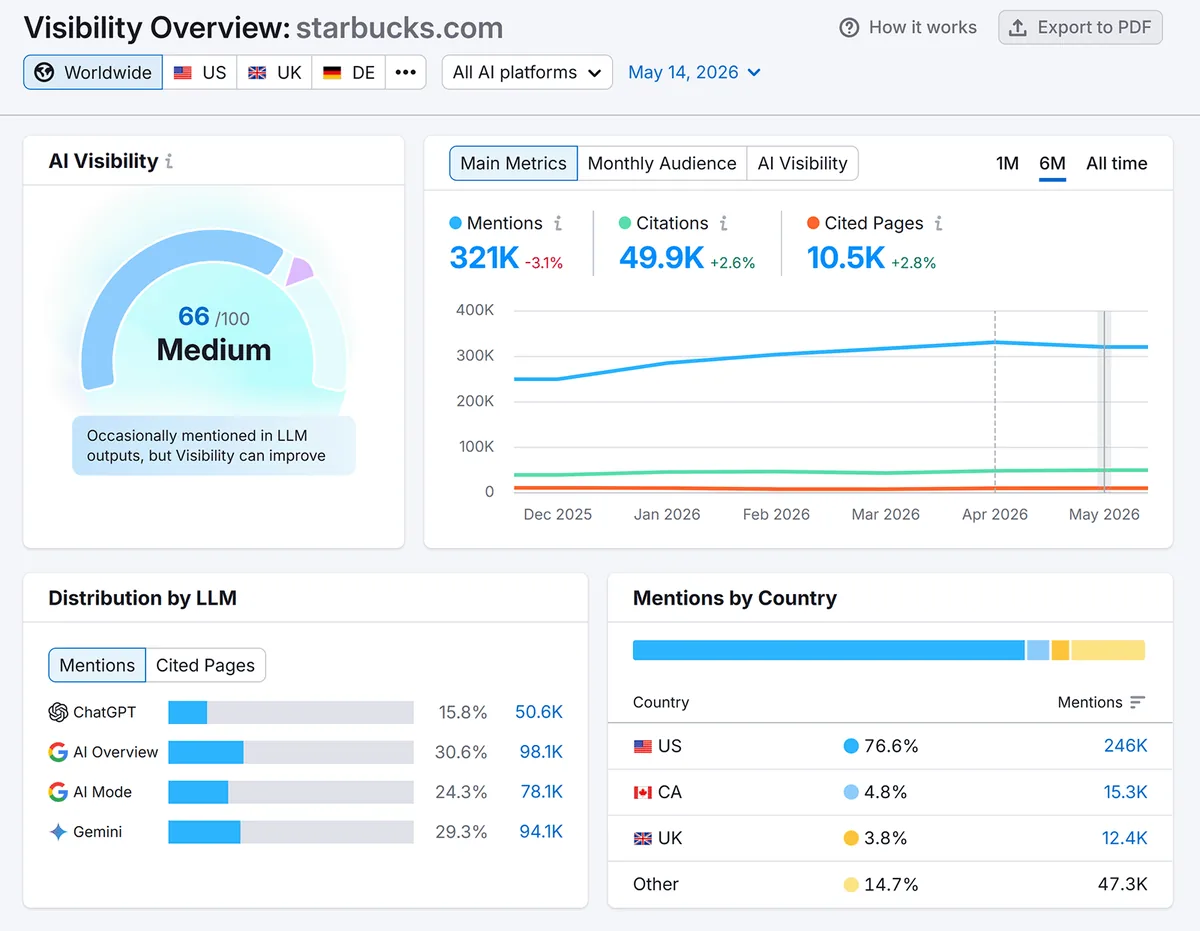Open the All AI platforms dropdown
Image resolution: width=1200 pixels, height=931 pixels.
(x=527, y=72)
